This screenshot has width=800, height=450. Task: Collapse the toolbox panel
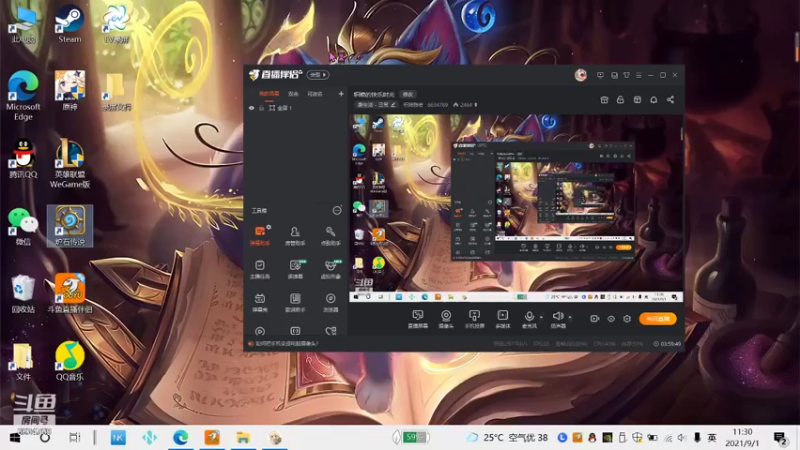coord(337,210)
